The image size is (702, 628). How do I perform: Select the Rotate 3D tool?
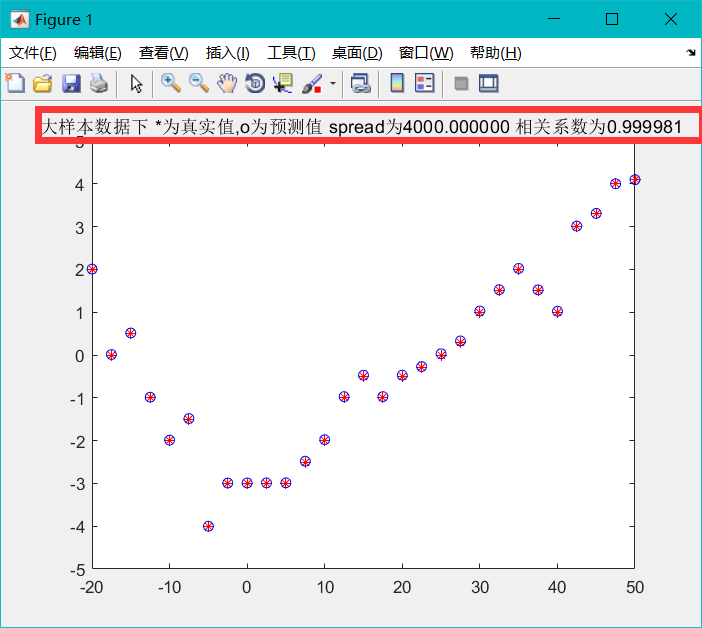[255, 83]
